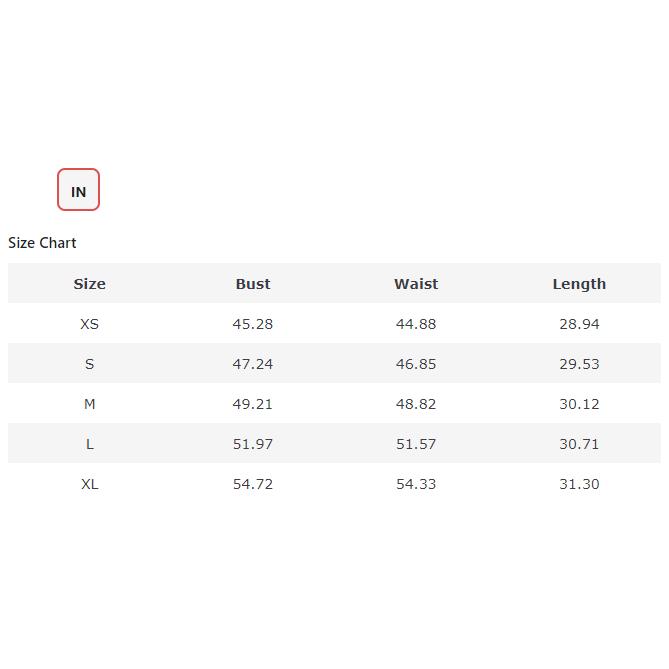Select the XL size row label
This screenshot has height=669, width=669.
click(x=89, y=484)
